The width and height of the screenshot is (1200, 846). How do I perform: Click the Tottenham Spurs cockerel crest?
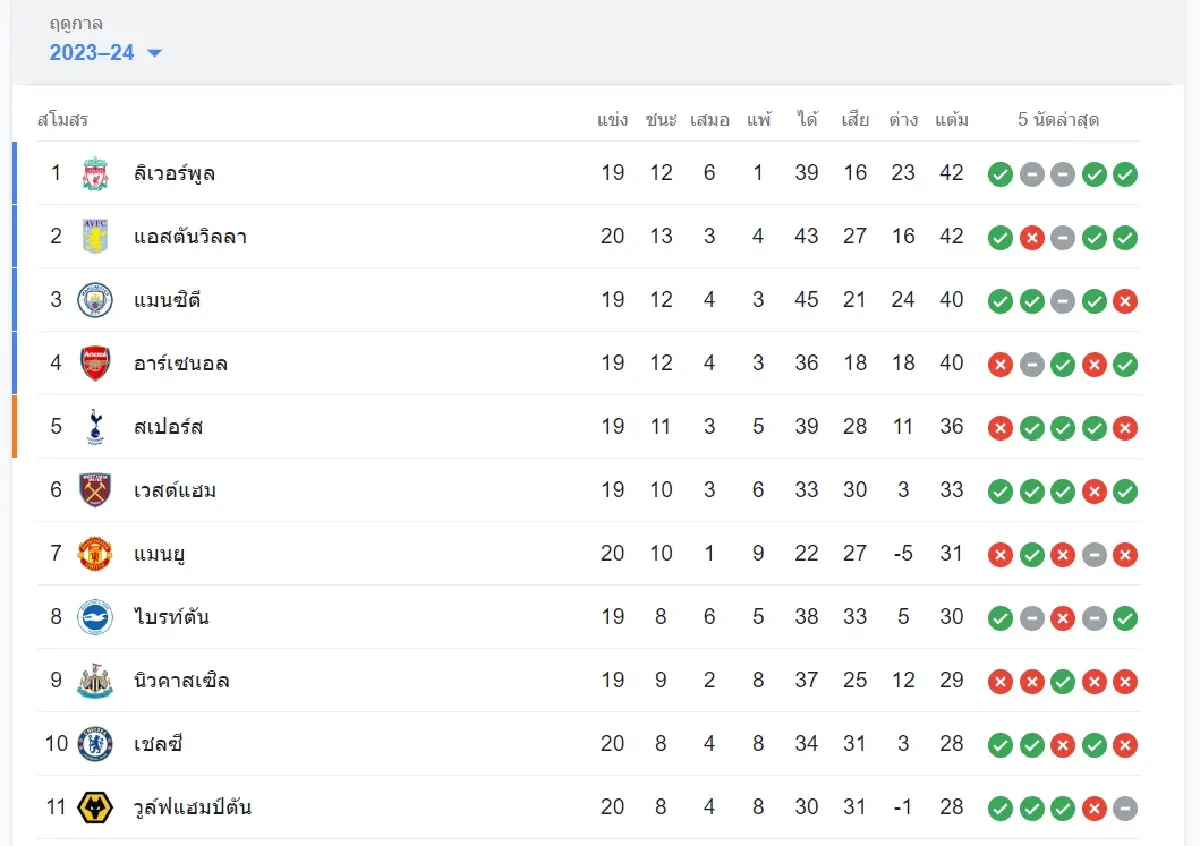95,427
